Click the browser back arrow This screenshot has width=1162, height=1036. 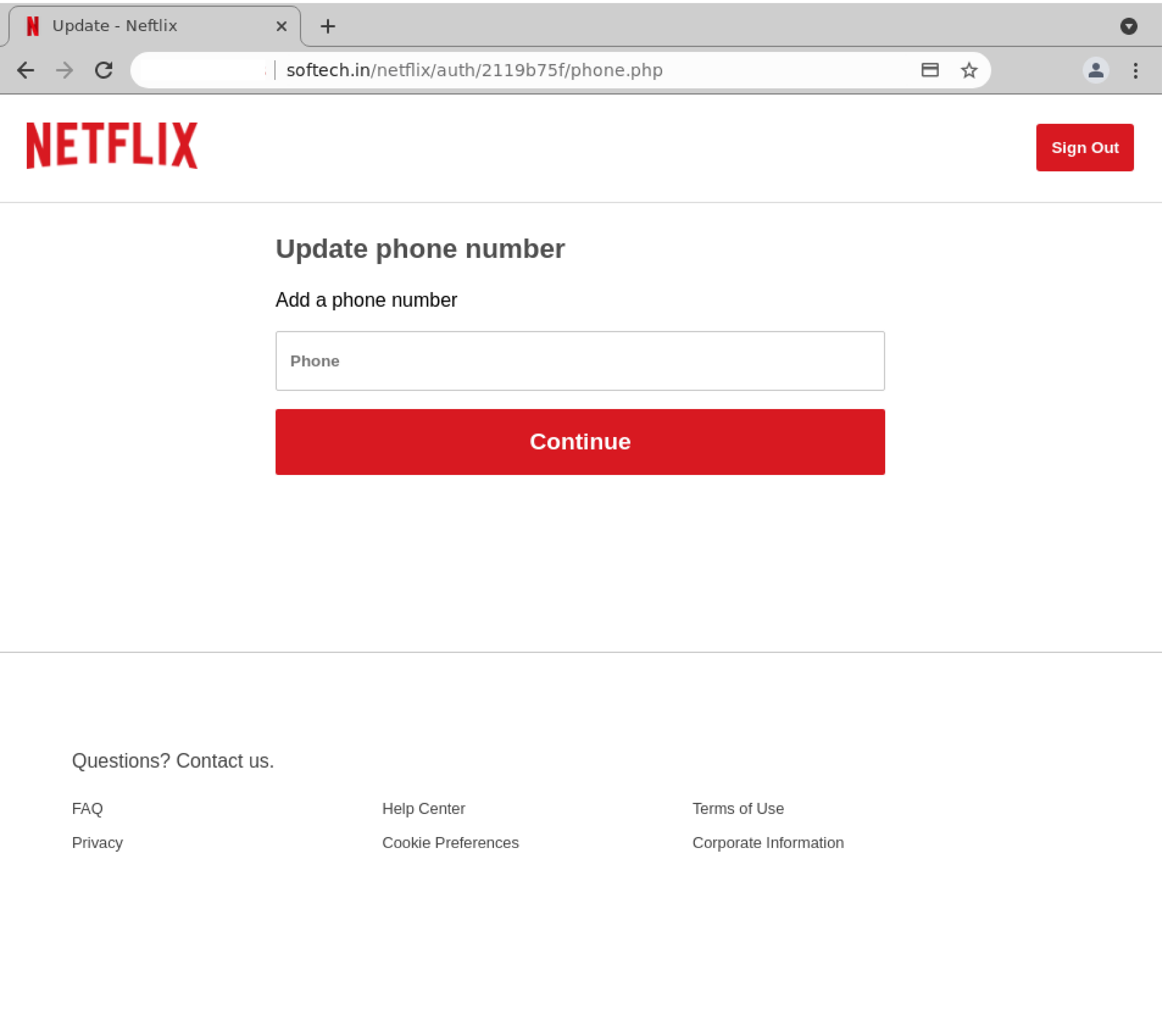[26, 70]
